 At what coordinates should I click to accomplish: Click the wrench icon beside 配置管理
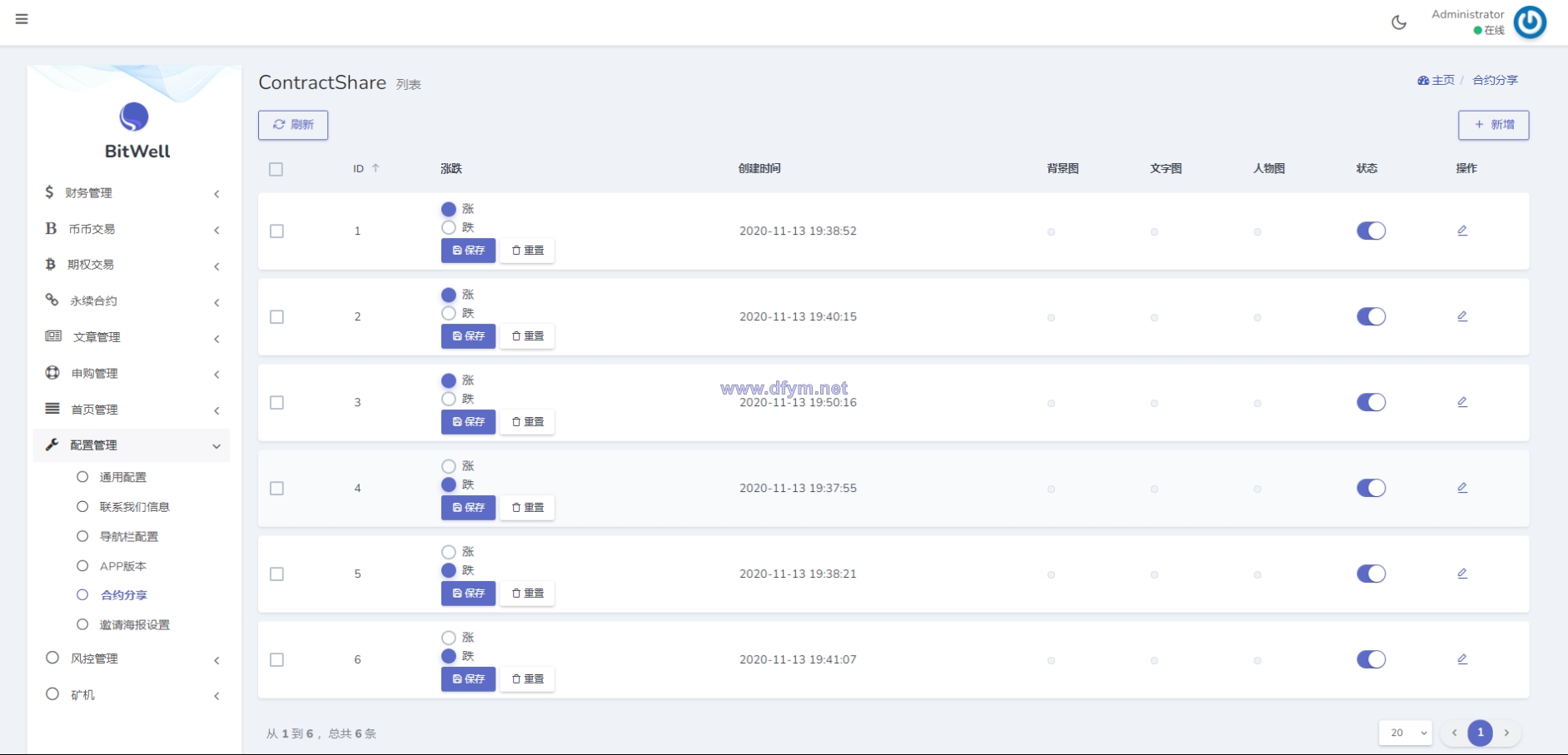tap(52, 445)
